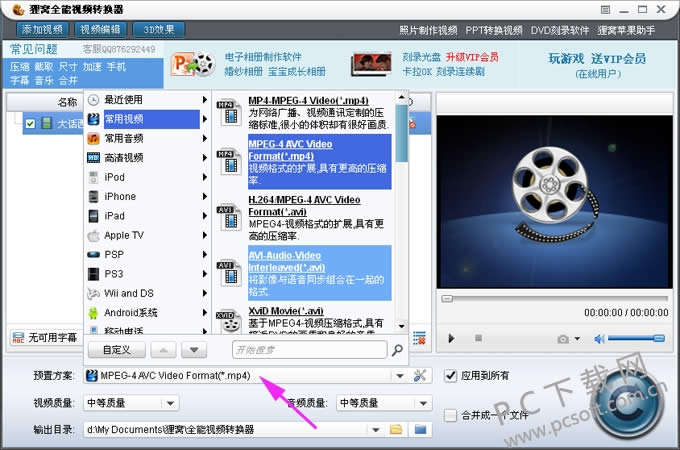Expand the 预置方案 preset dropdown
The image size is (680, 450).
(401, 376)
